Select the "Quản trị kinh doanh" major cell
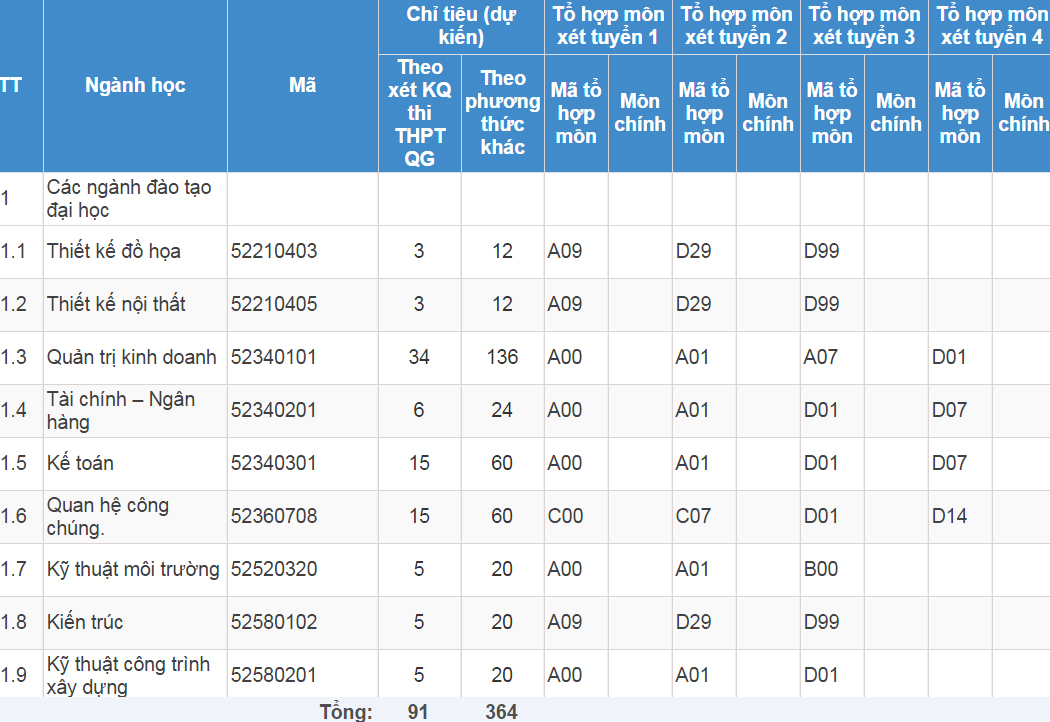The image size is (1050, 722). pos(132,357)
